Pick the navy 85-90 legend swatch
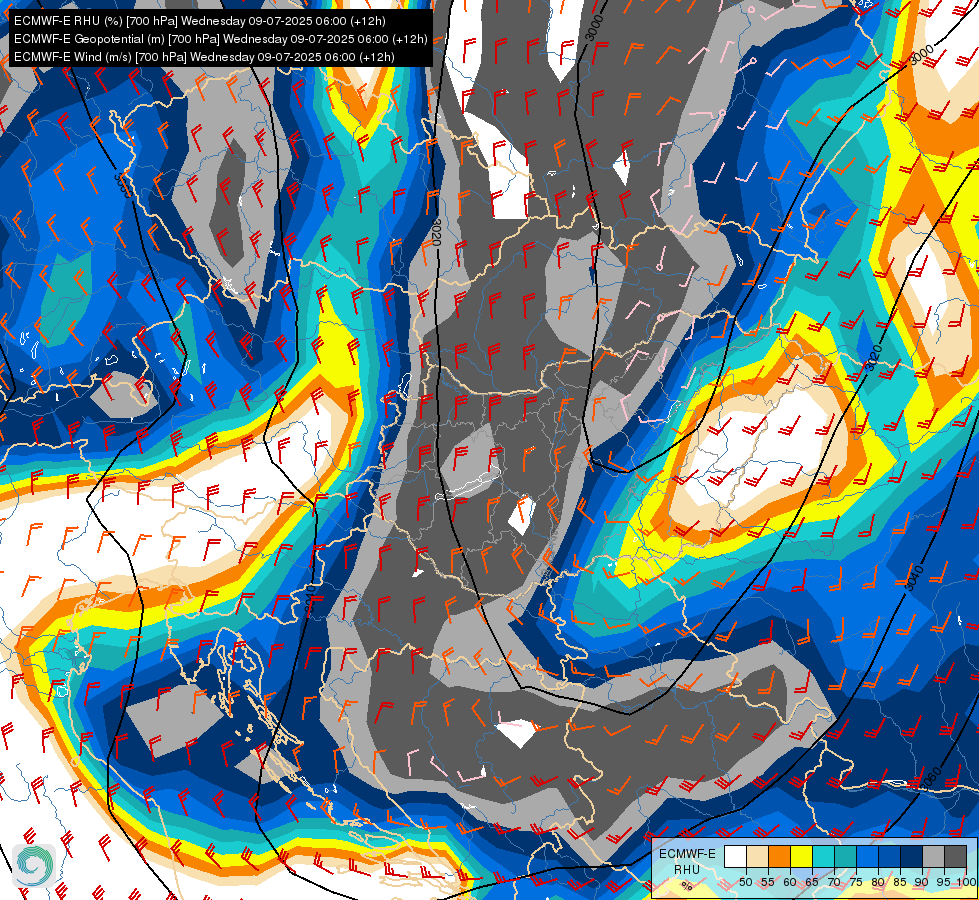979x900 pixels. pos(912,856)
